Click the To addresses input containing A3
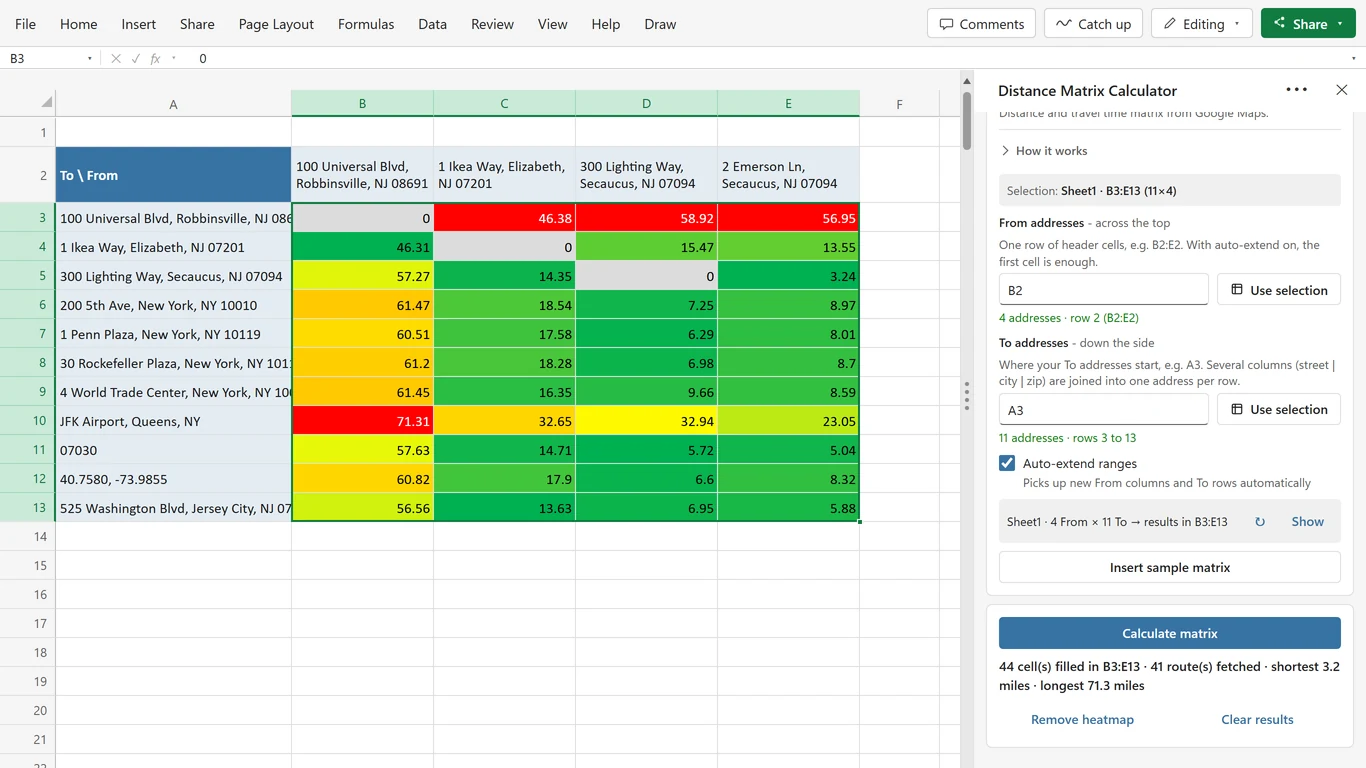 (1104, 409)
